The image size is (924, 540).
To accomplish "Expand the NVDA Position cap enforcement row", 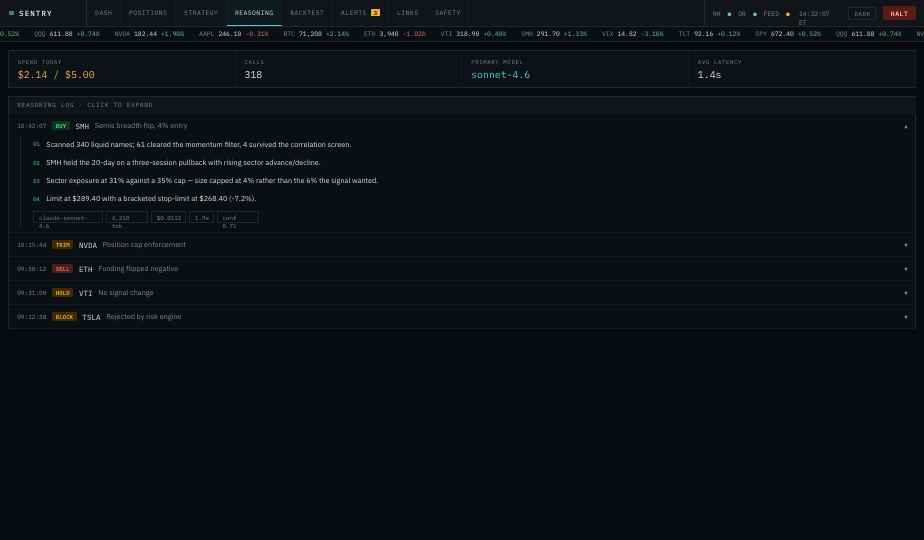I will click(x=462, y=245).
